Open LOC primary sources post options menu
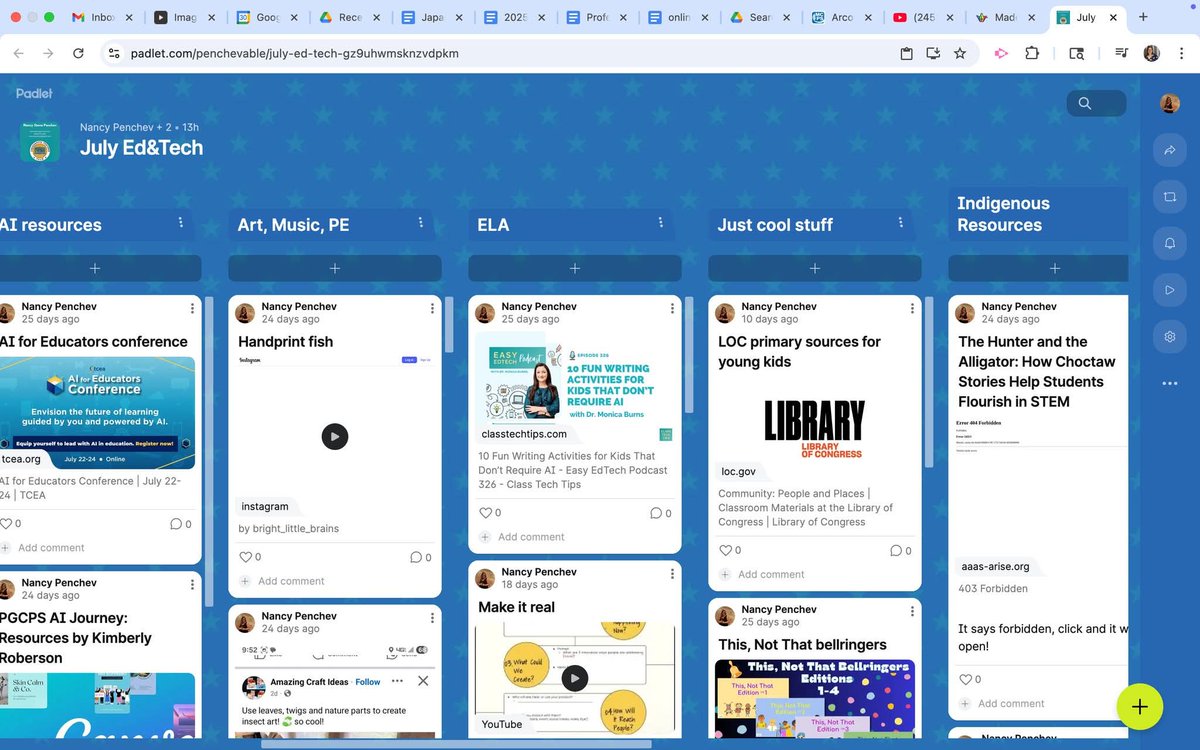Viewport: 1200px width, 750px height. pyautogui.click(x=912, y=308)
